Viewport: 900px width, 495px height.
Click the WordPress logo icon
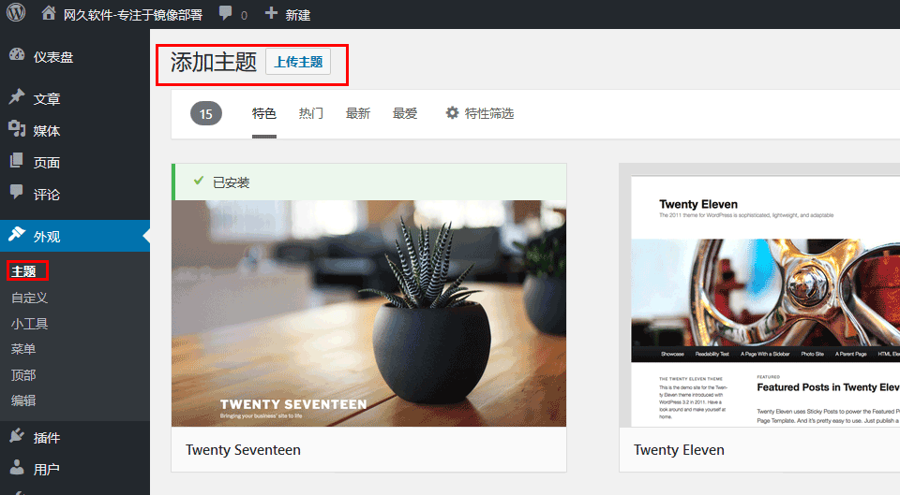click(16, 14)
